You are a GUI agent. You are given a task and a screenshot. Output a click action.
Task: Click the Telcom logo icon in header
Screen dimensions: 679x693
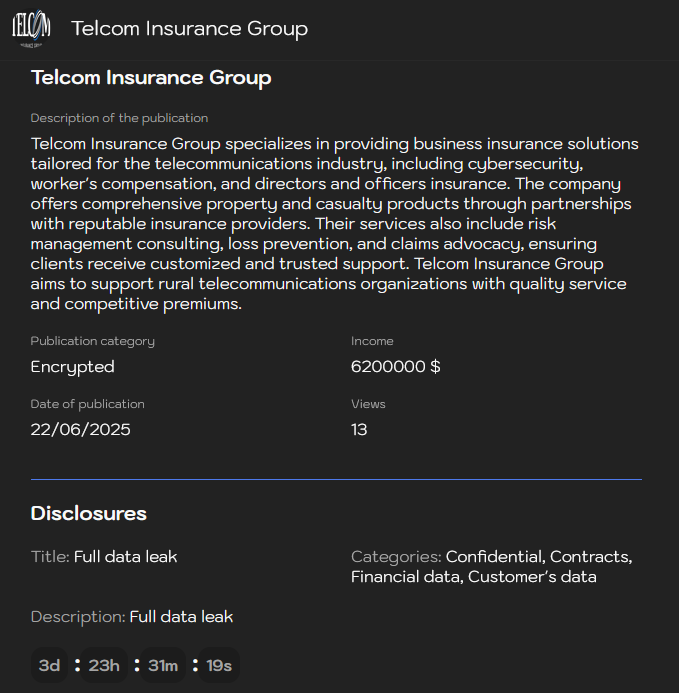32,29
